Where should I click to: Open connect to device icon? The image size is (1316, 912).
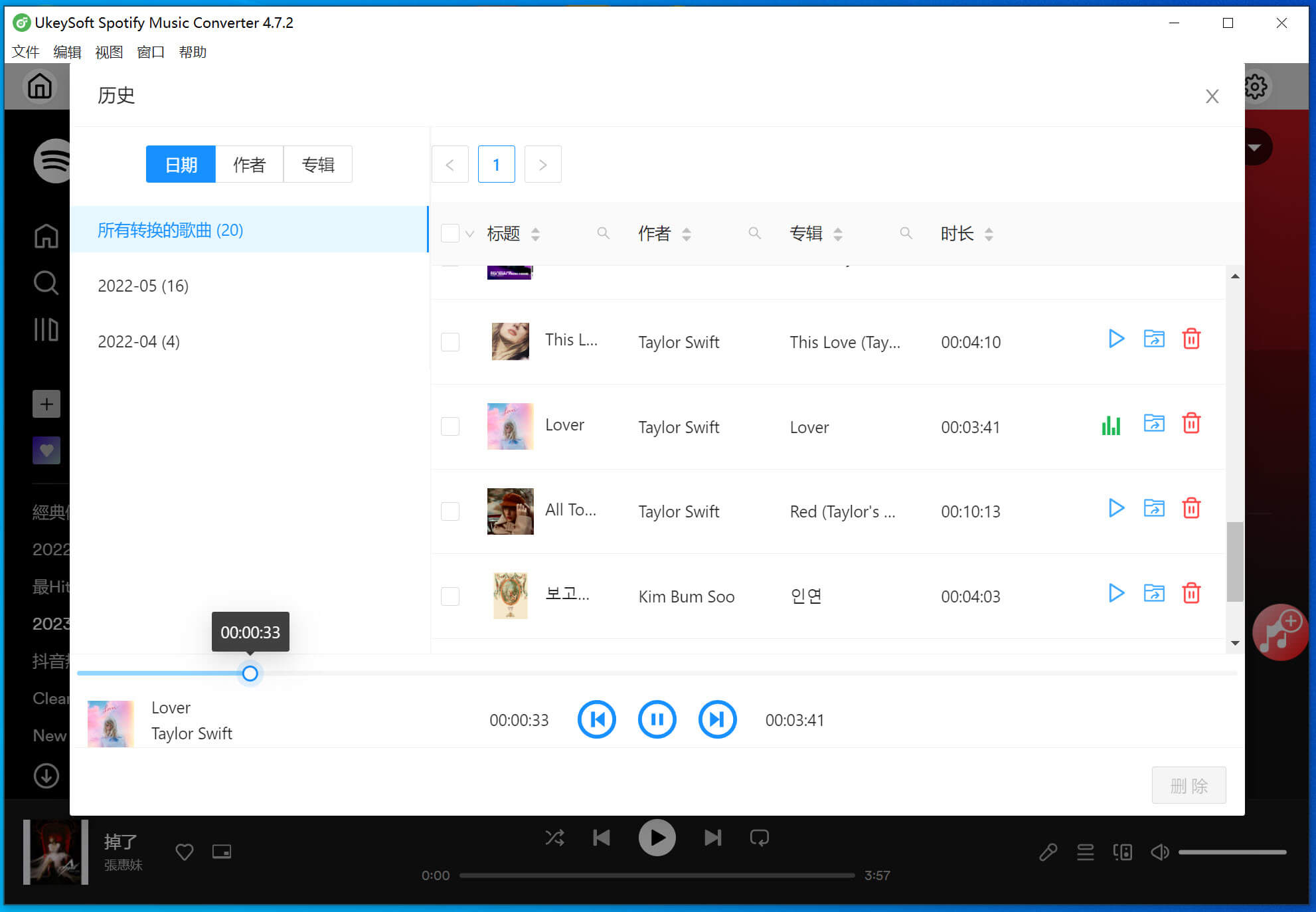pos(1123,852)
